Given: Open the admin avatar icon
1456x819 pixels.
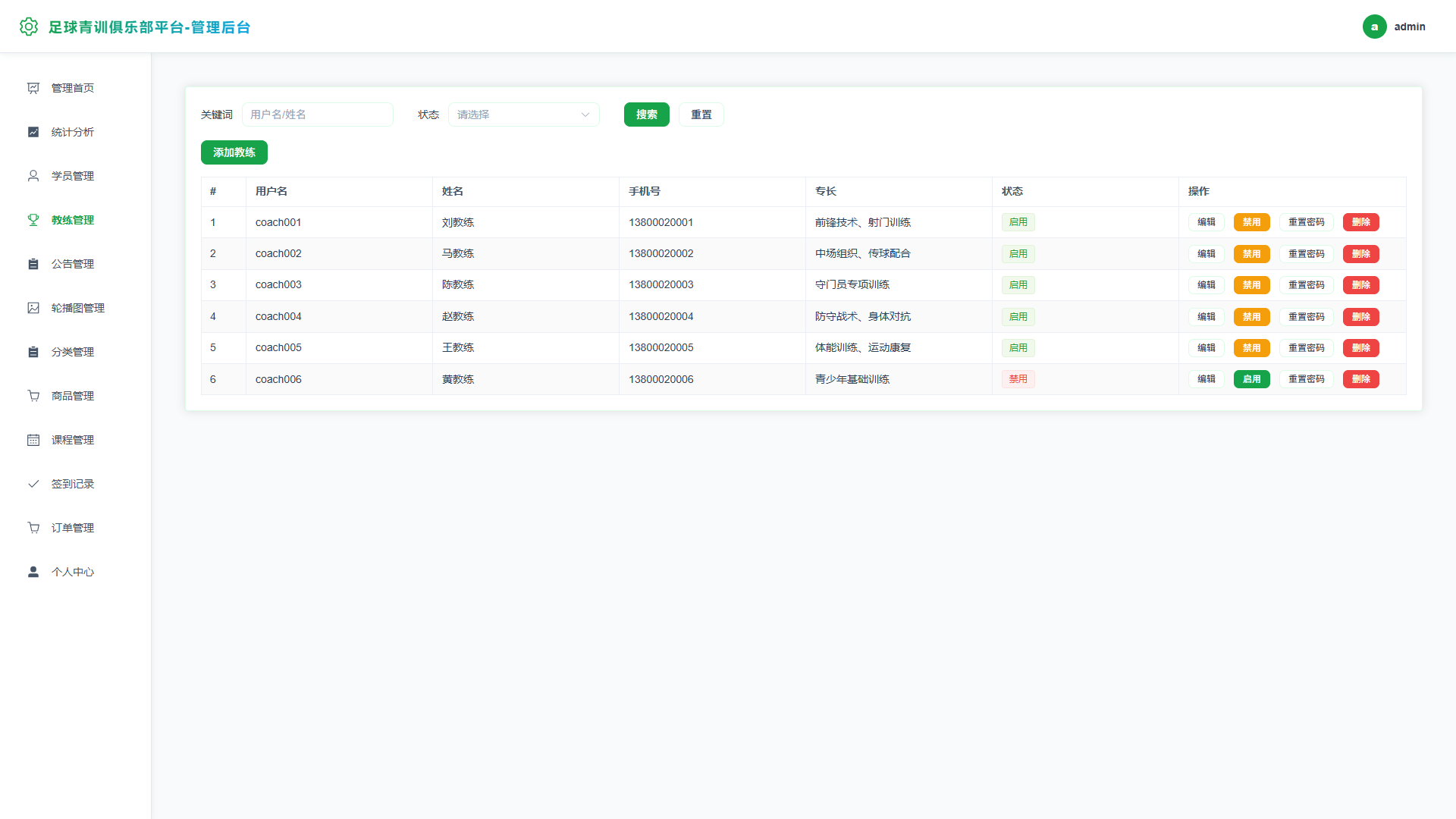Looking at the screenshot, I should [1374, 27].
